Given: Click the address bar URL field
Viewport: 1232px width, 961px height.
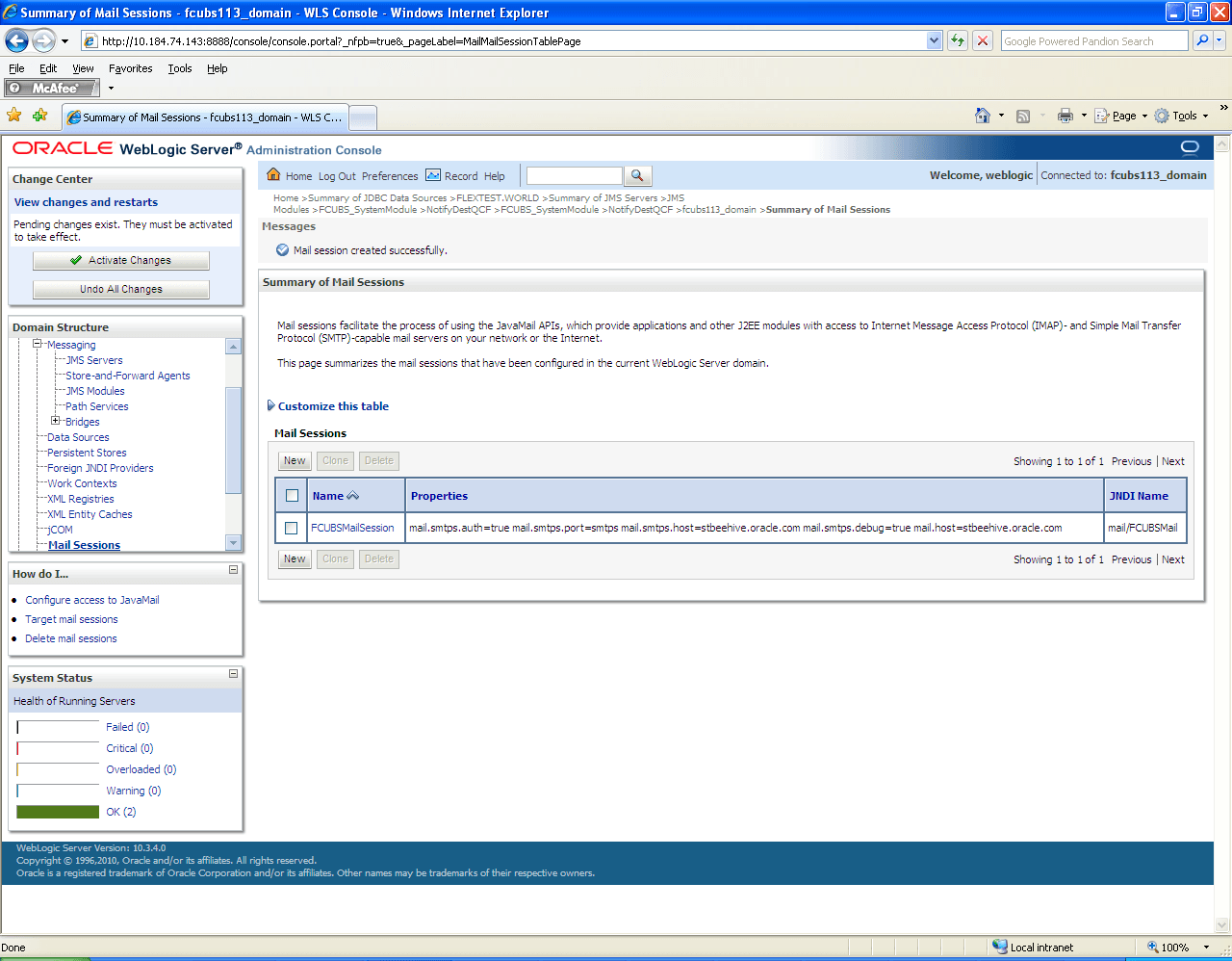Looking at the screenshot, I should pyautogui.click(x=502, y=41).
